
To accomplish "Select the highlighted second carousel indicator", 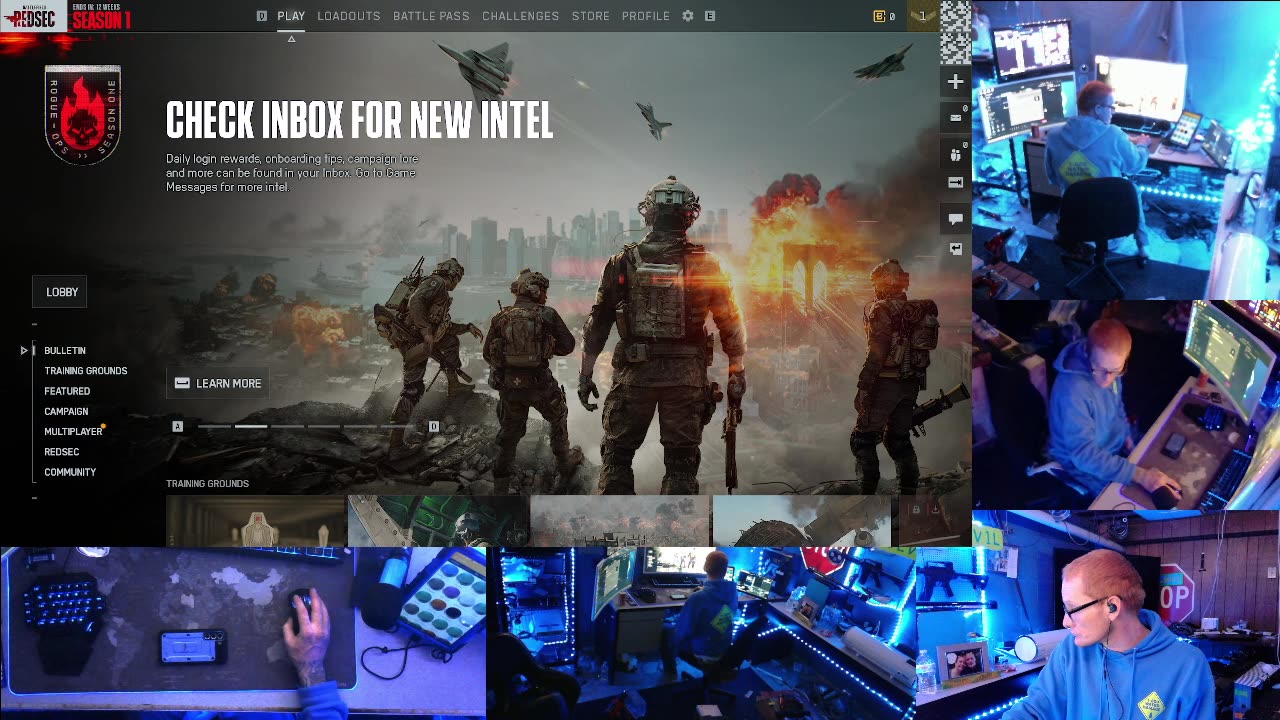I will [251, 427].
